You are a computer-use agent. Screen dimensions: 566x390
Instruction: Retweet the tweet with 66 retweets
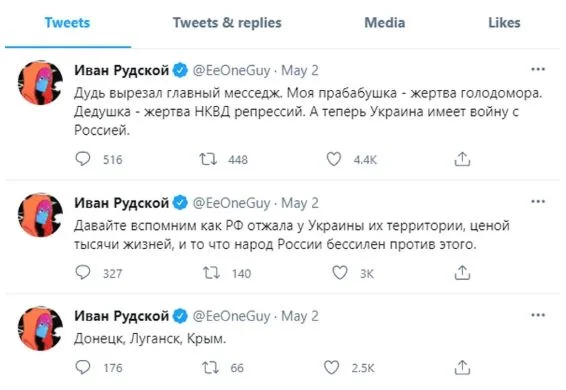(x=210, y=368)
